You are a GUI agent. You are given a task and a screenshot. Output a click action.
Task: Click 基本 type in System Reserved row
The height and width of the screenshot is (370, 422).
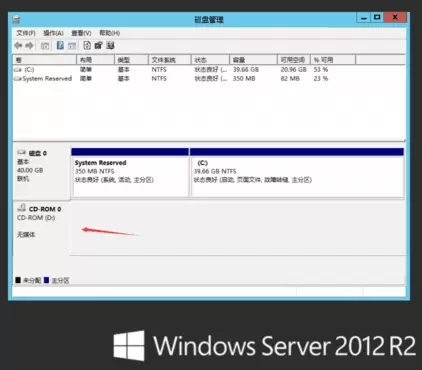pos(123,79)
